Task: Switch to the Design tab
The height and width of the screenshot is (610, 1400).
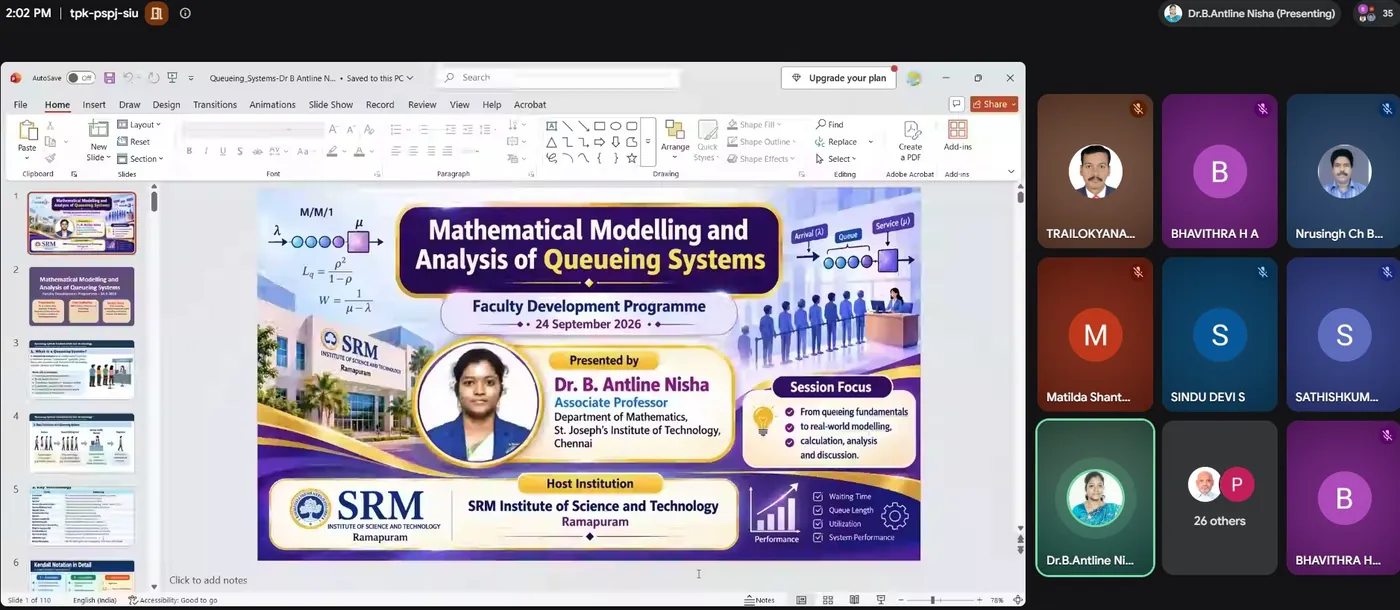Action: click(x=166, y=104)
